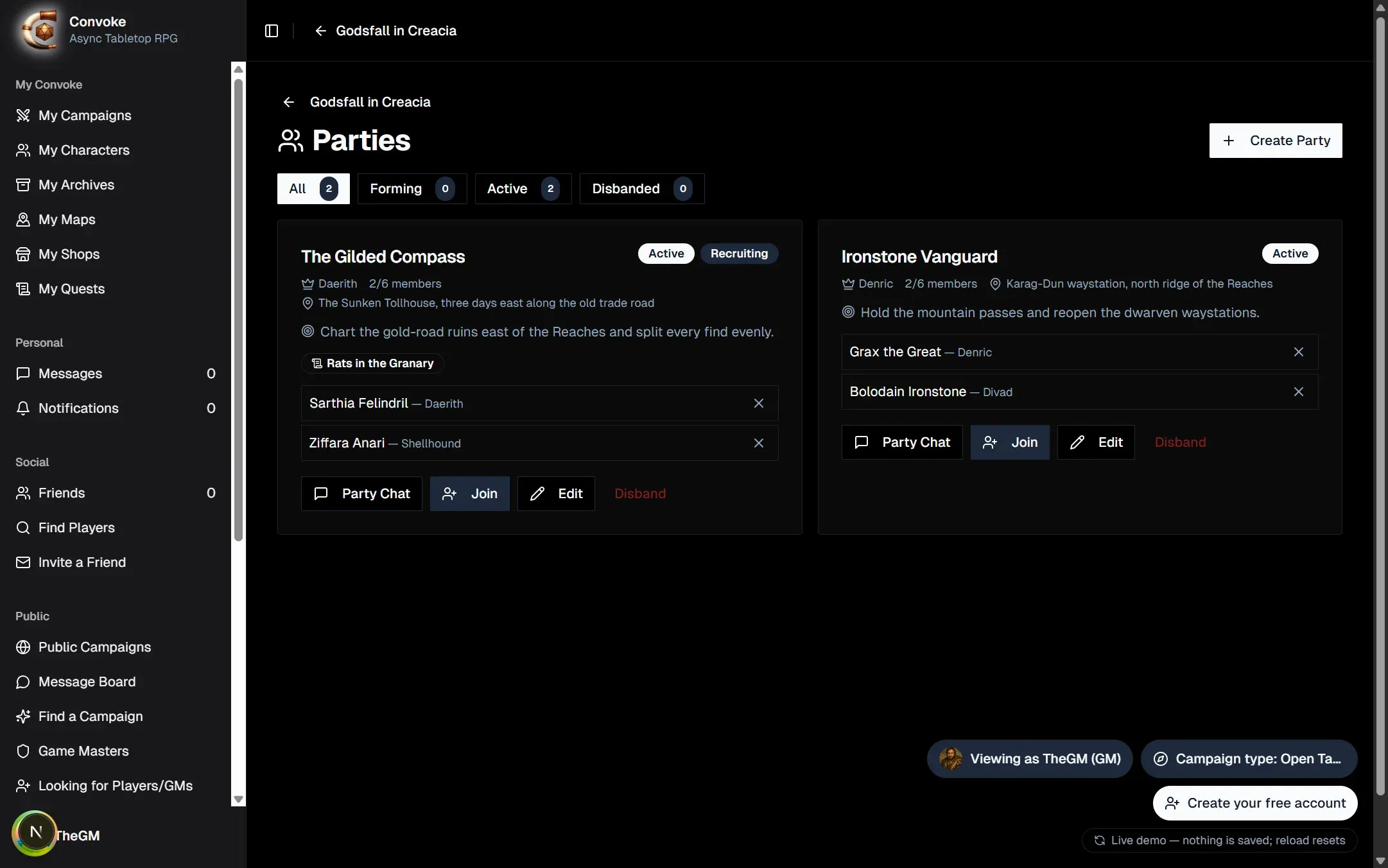This screenshot has height=868, width=1388.
Task: Switch to Active parties tab
Action: pyautogui.click(x=523, y=189)
